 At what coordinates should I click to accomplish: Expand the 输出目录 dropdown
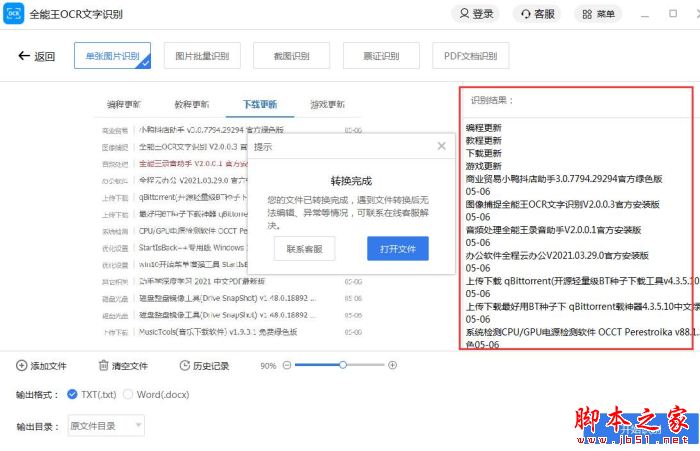click(106, 426)
